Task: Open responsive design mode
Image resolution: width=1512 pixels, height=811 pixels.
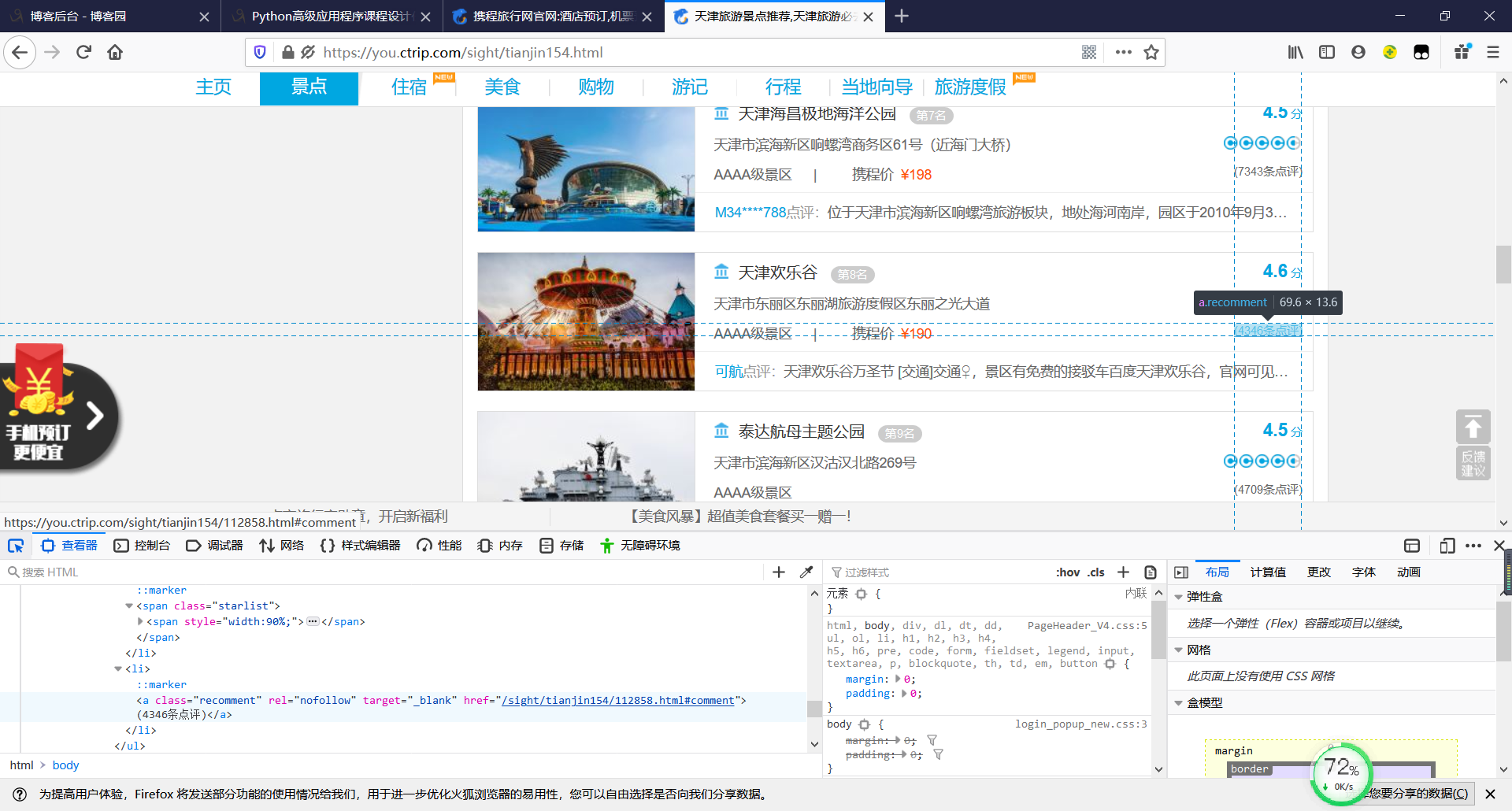Action: pos(1447,546)
